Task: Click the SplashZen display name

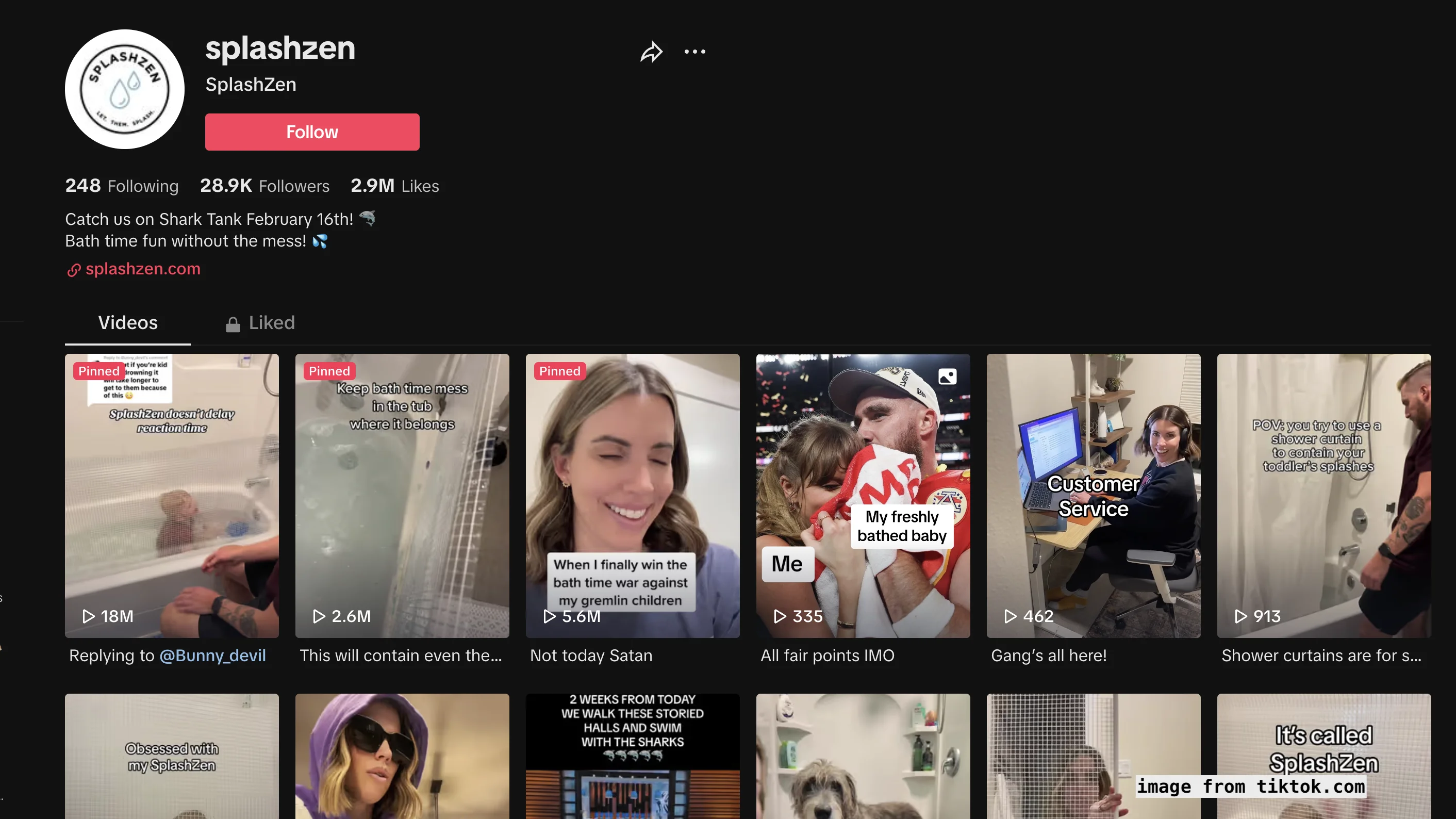Action: coord(251,84)
